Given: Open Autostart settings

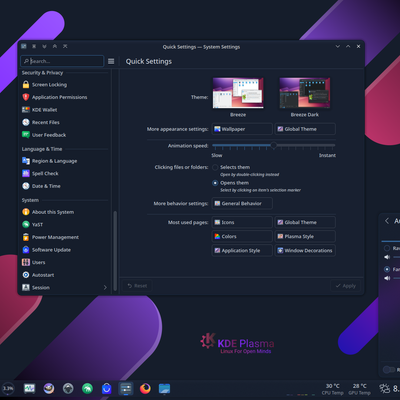Looking at the screenshot, I should click(x=65, y=275).
